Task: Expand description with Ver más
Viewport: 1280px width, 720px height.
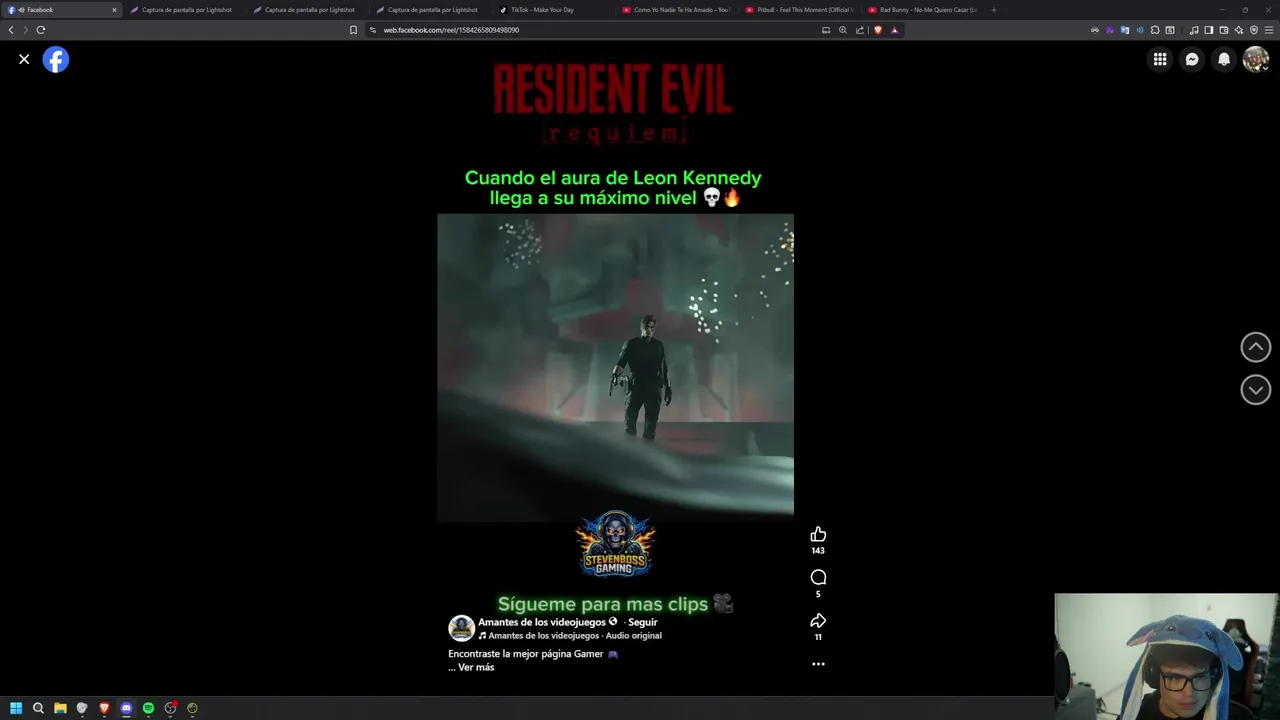Action: pos(476,667)
